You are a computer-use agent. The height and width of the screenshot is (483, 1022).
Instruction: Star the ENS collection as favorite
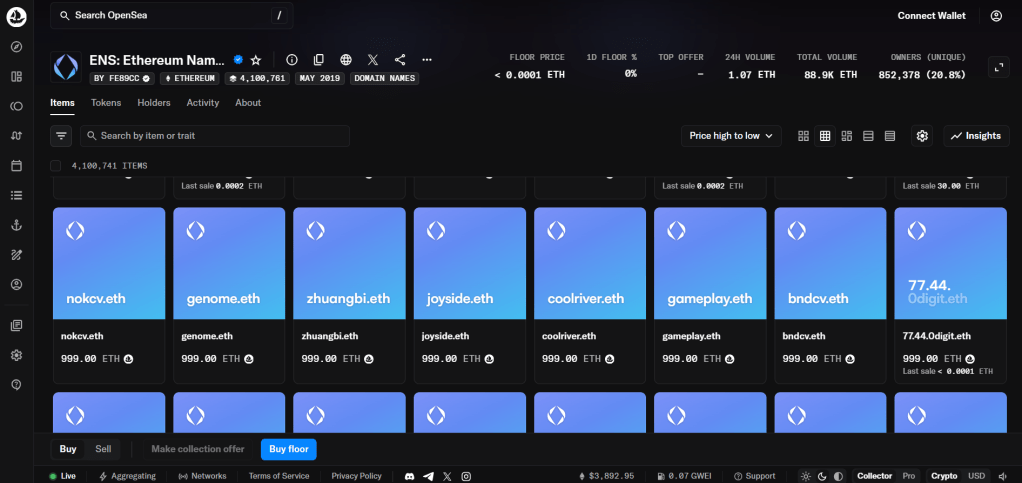[x=256, y=60]
